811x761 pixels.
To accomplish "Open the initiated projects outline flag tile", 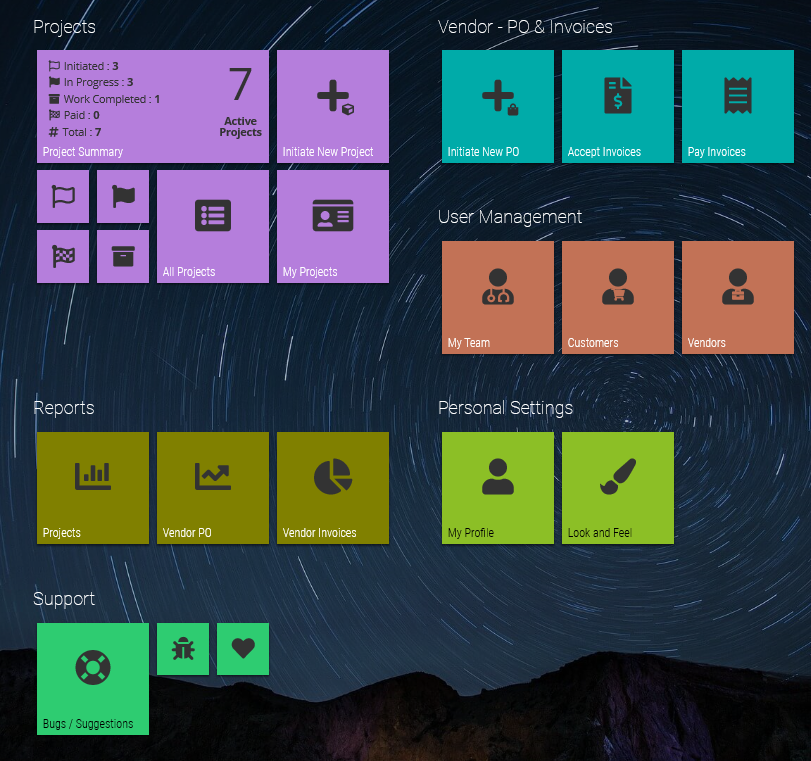I will click(63, 197).
